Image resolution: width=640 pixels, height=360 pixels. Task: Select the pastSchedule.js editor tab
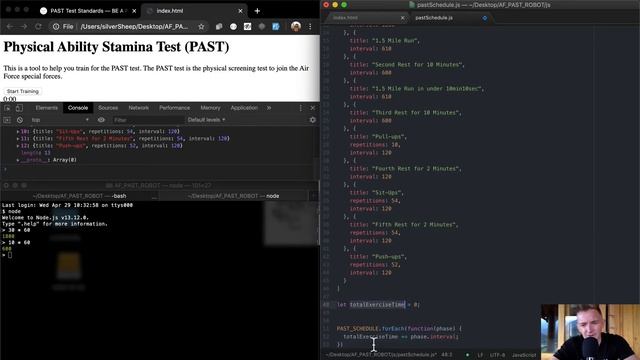(x=433, y=18)
